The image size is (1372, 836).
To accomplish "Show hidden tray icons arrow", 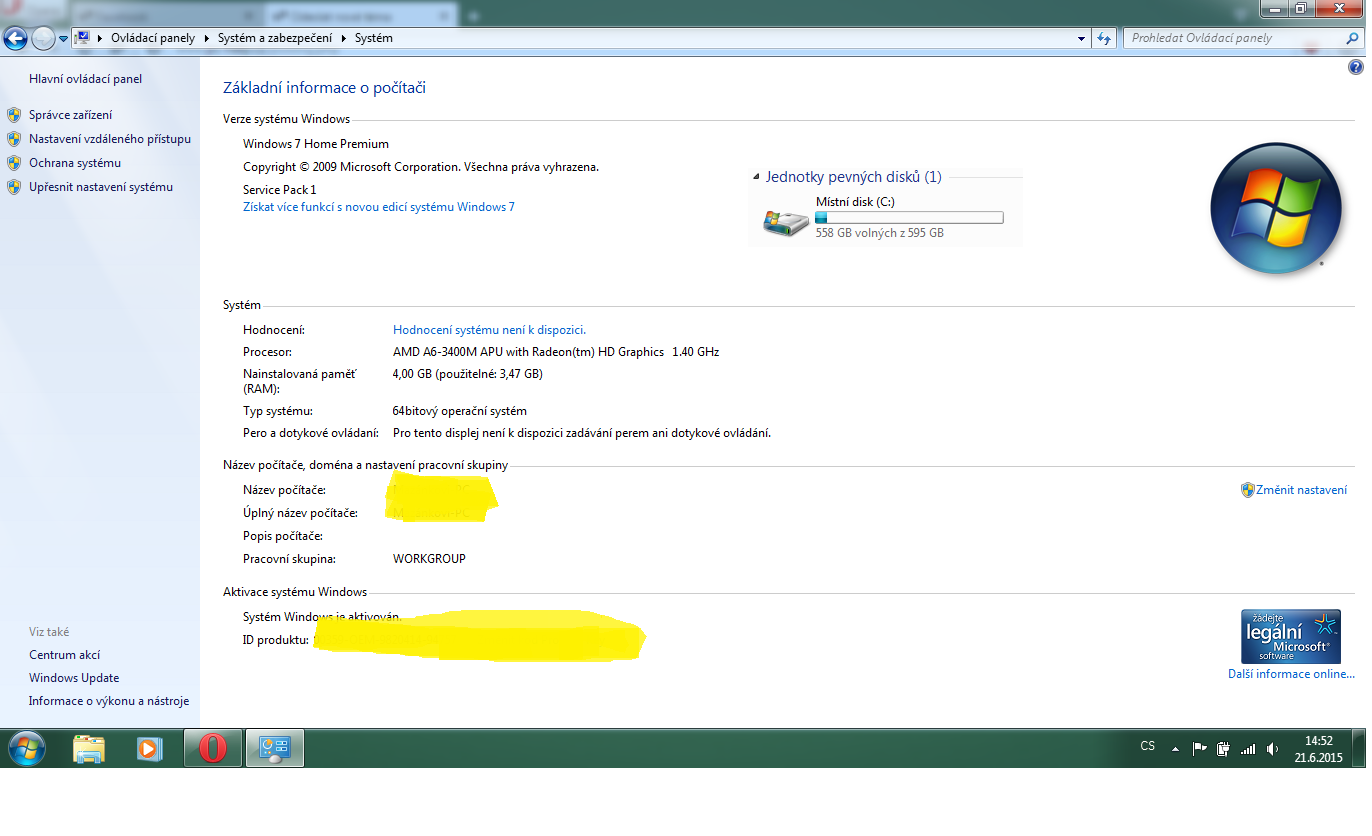I will coord(1175,748).
